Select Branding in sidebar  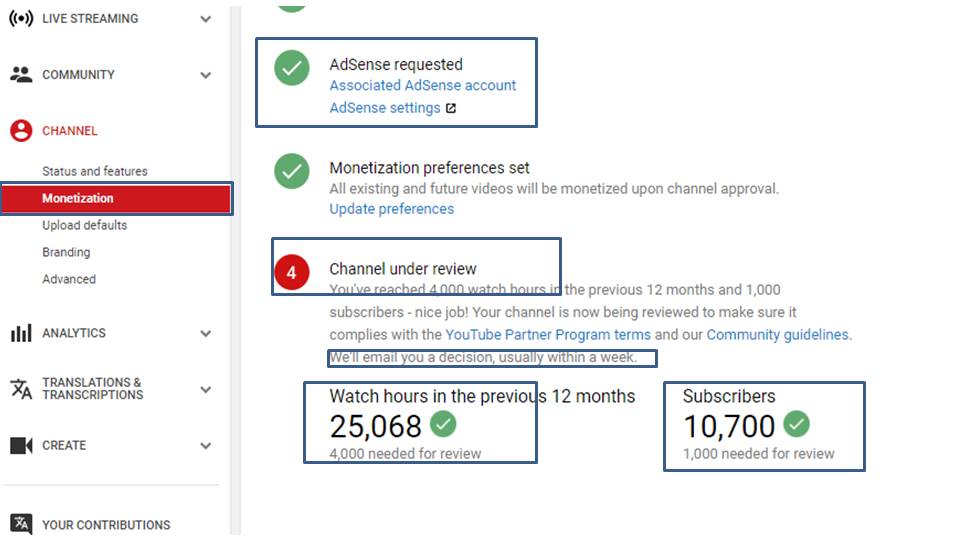(x=66, y=252)
